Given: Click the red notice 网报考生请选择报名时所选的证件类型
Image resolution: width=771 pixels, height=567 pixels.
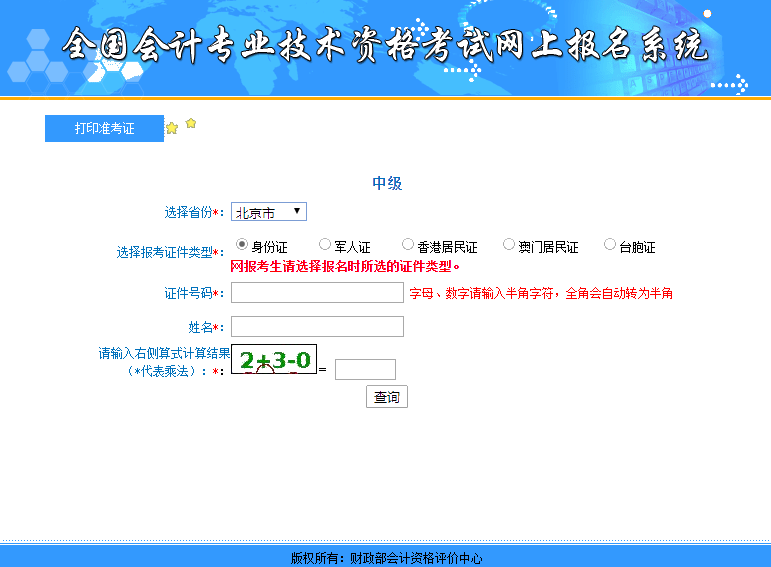Looking at the screenshot, I should tap(345, 267).
